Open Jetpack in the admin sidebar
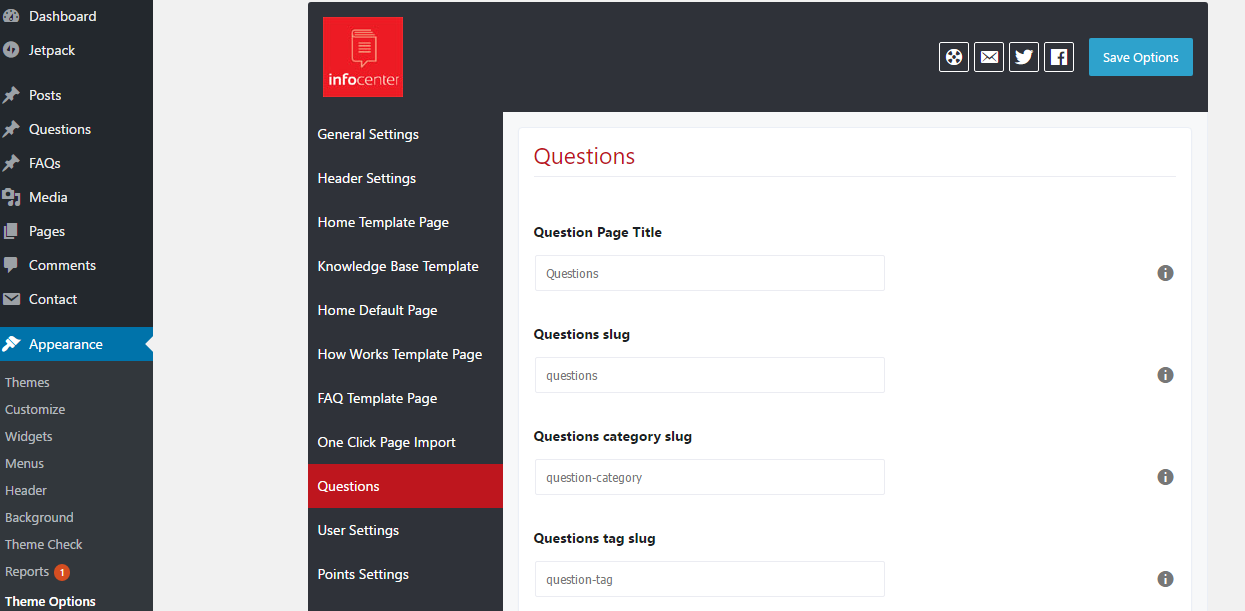The image size is (1245, 611). click(x=52, y=50)
